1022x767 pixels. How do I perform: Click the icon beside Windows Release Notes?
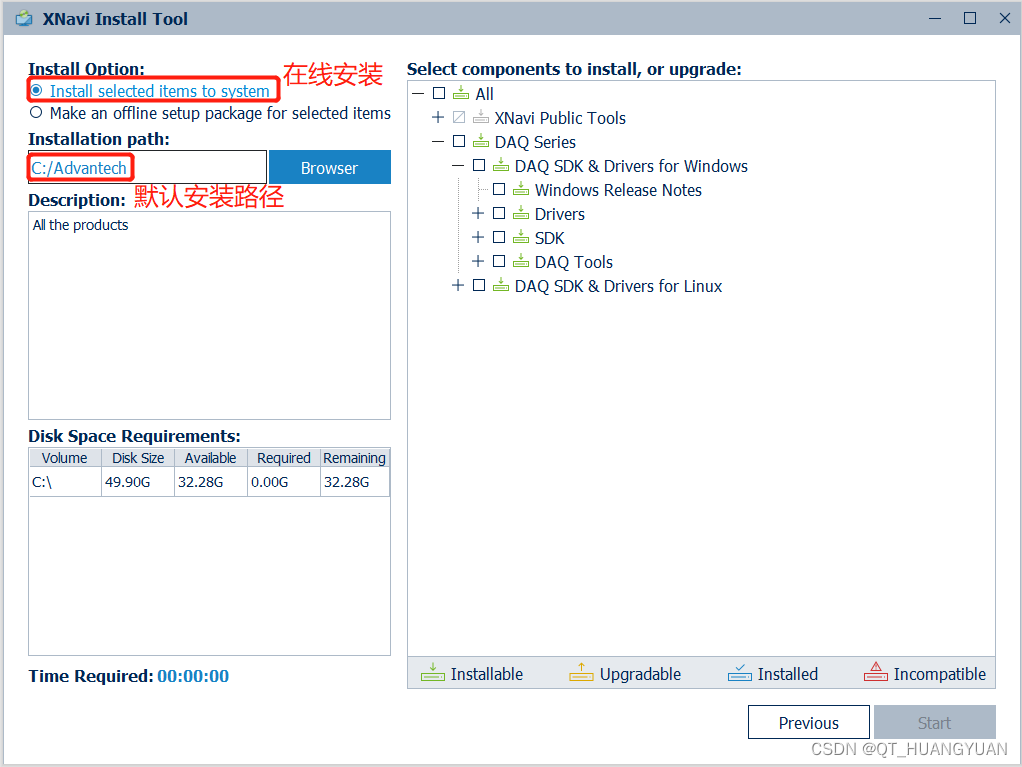coord(521,190)
